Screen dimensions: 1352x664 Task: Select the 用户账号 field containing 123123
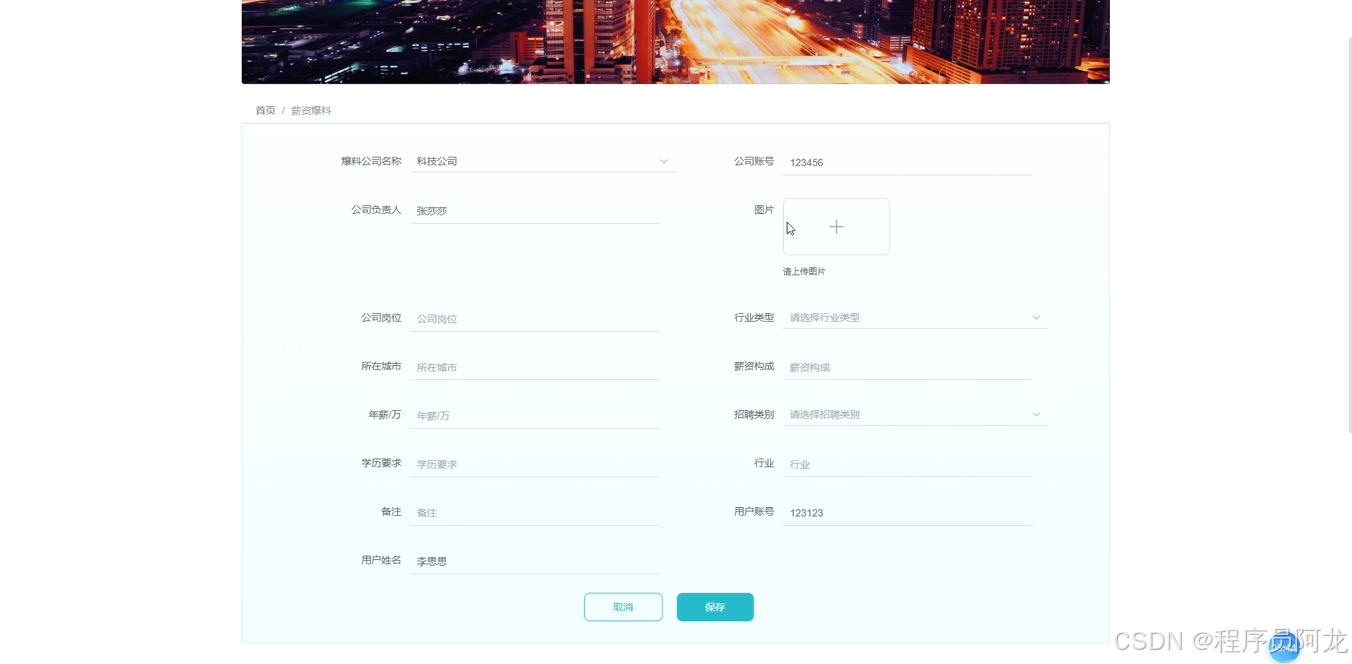point(907,512)
